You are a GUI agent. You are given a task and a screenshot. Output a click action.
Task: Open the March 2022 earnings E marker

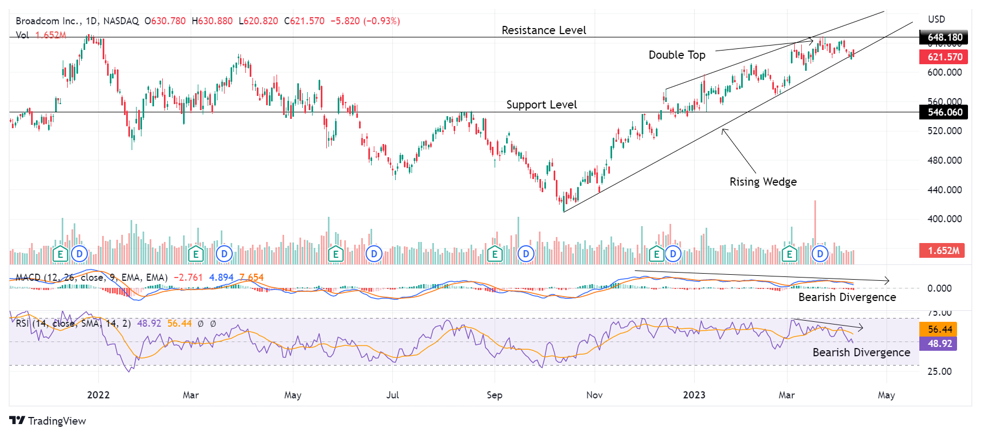click(196, 253)
